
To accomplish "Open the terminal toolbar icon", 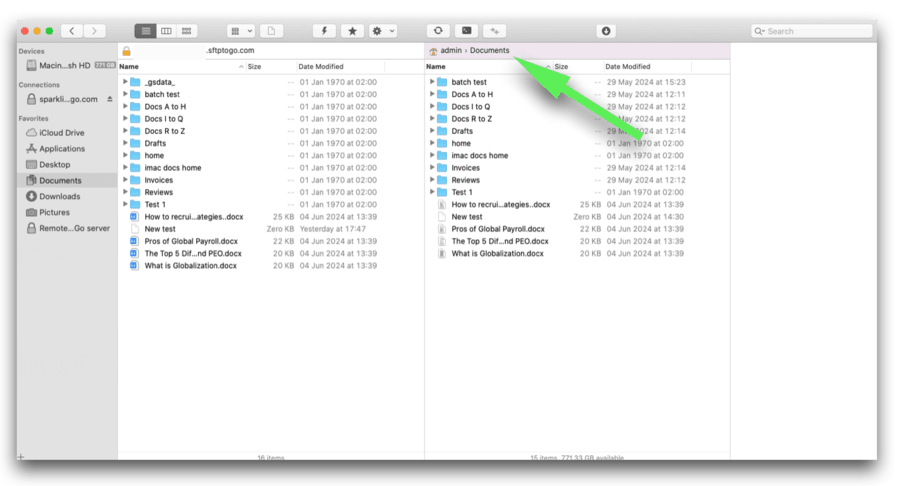I will click(x=467, y=31).
